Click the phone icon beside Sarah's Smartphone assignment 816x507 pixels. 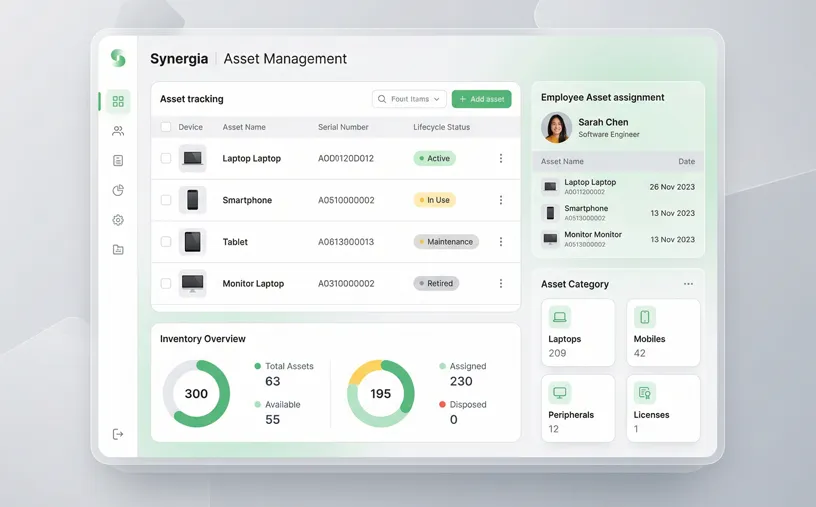pyautogui.click(x=550, y=212)
